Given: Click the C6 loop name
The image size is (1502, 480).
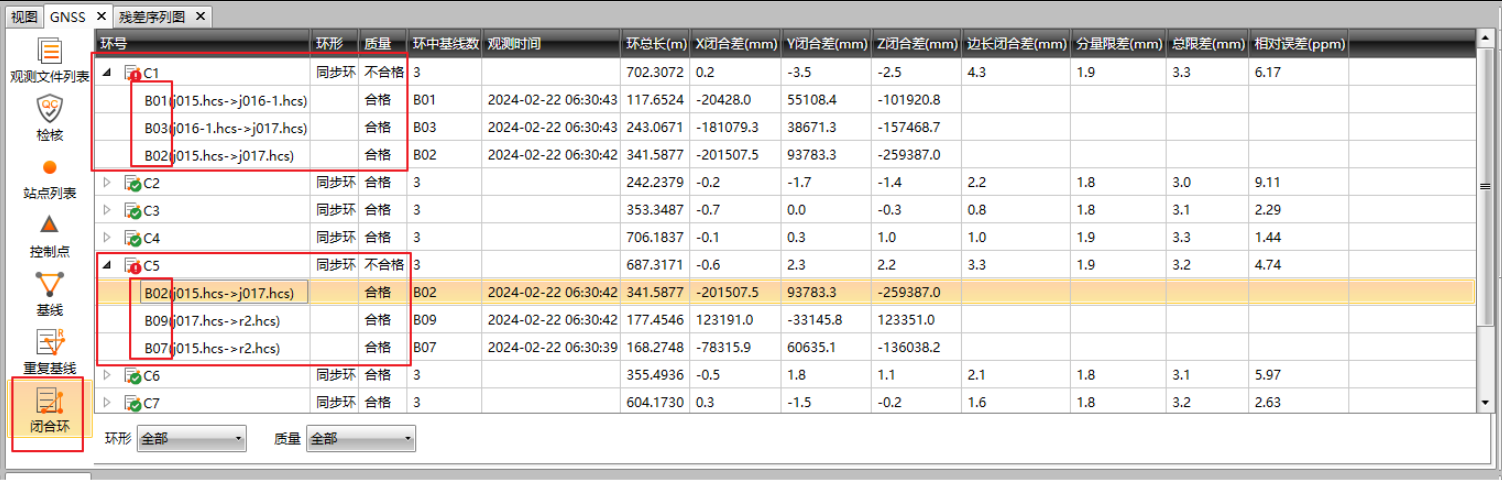Looking at the screenshot, I should coord(152,376).
